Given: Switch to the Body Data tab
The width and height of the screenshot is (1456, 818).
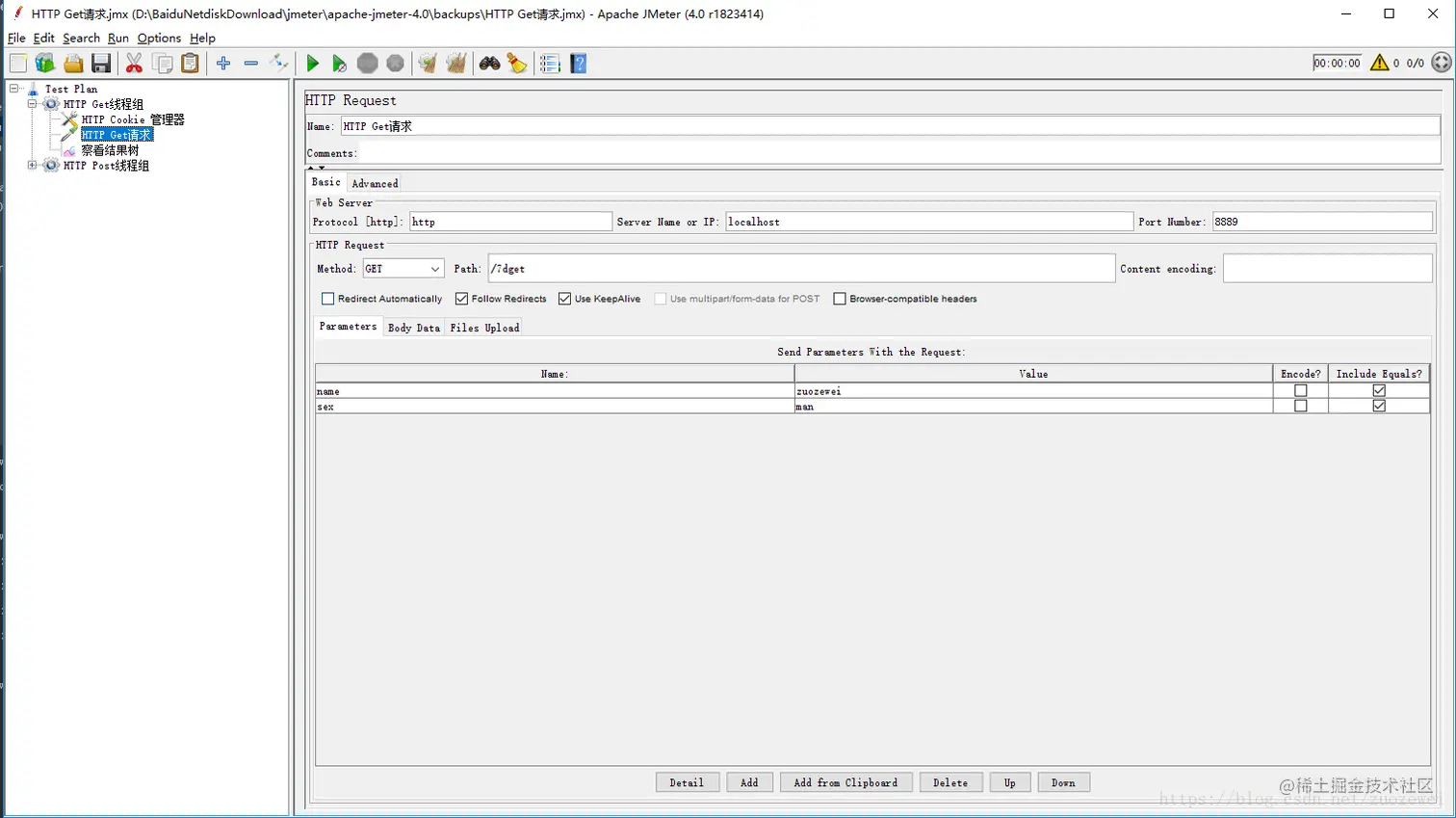Looking at the screenshot, I should pos(413,328).
